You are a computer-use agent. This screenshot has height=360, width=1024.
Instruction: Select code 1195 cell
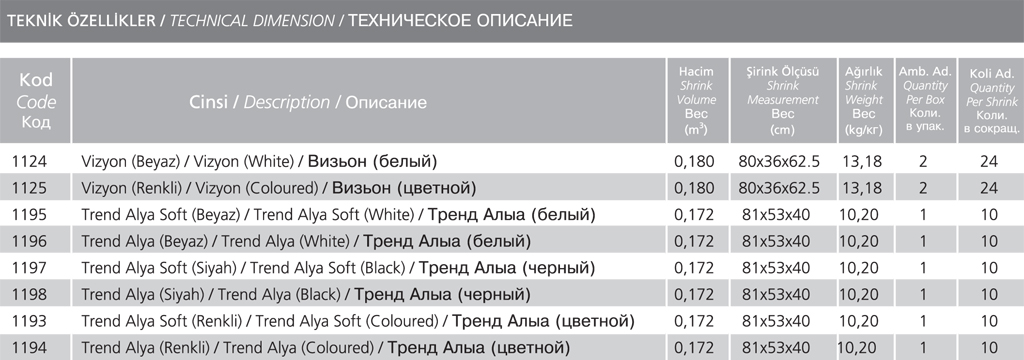coord(29,214)
